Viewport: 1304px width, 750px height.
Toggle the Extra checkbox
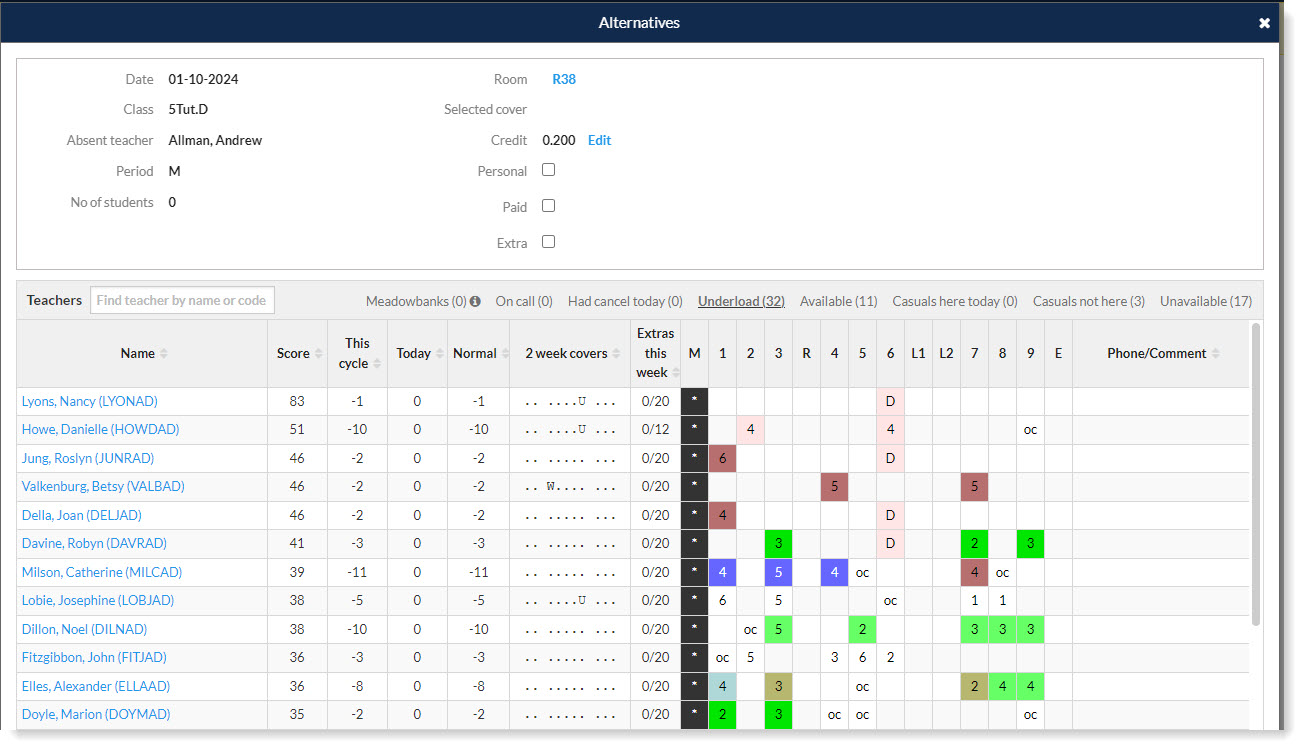click(x=548, y=242)
